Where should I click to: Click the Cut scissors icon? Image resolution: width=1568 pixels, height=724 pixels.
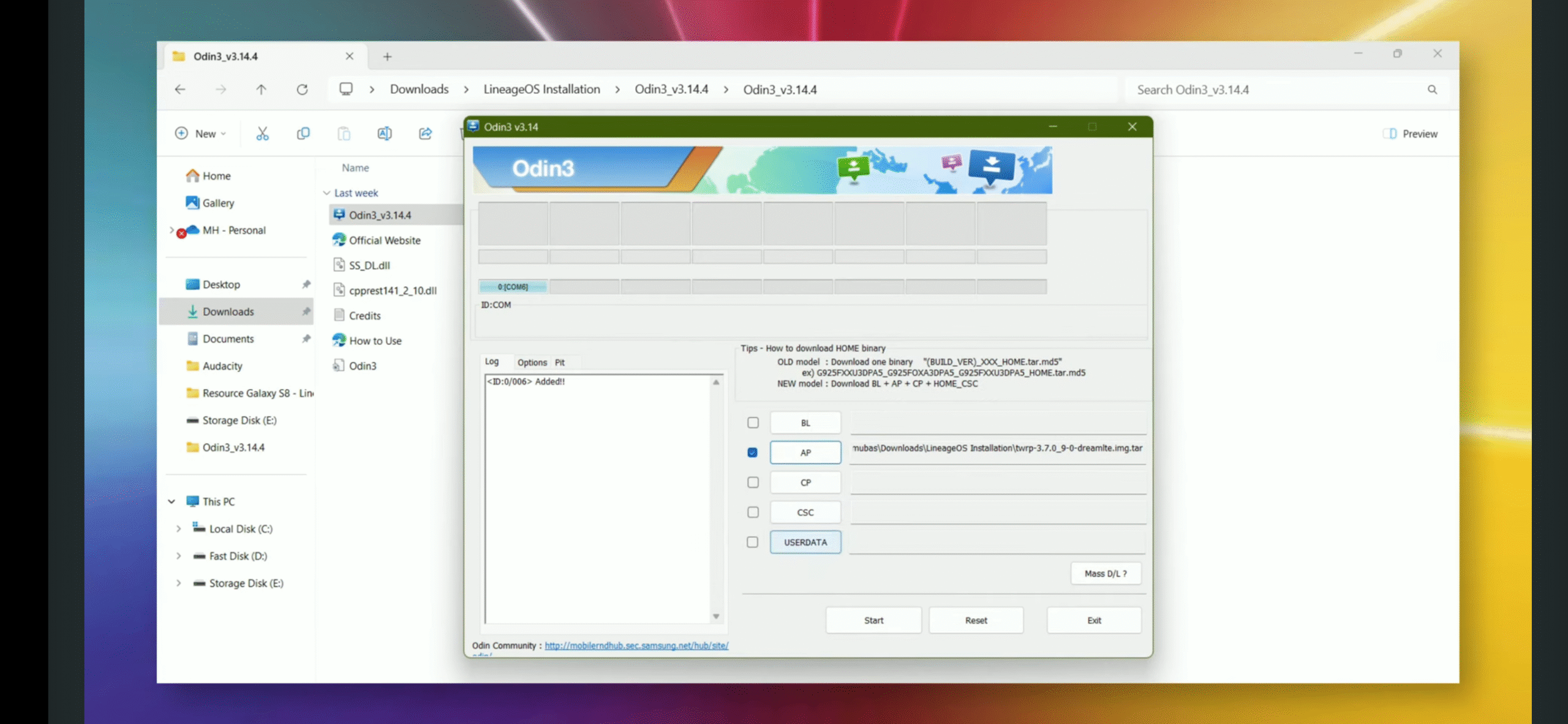tap(262, 134)
